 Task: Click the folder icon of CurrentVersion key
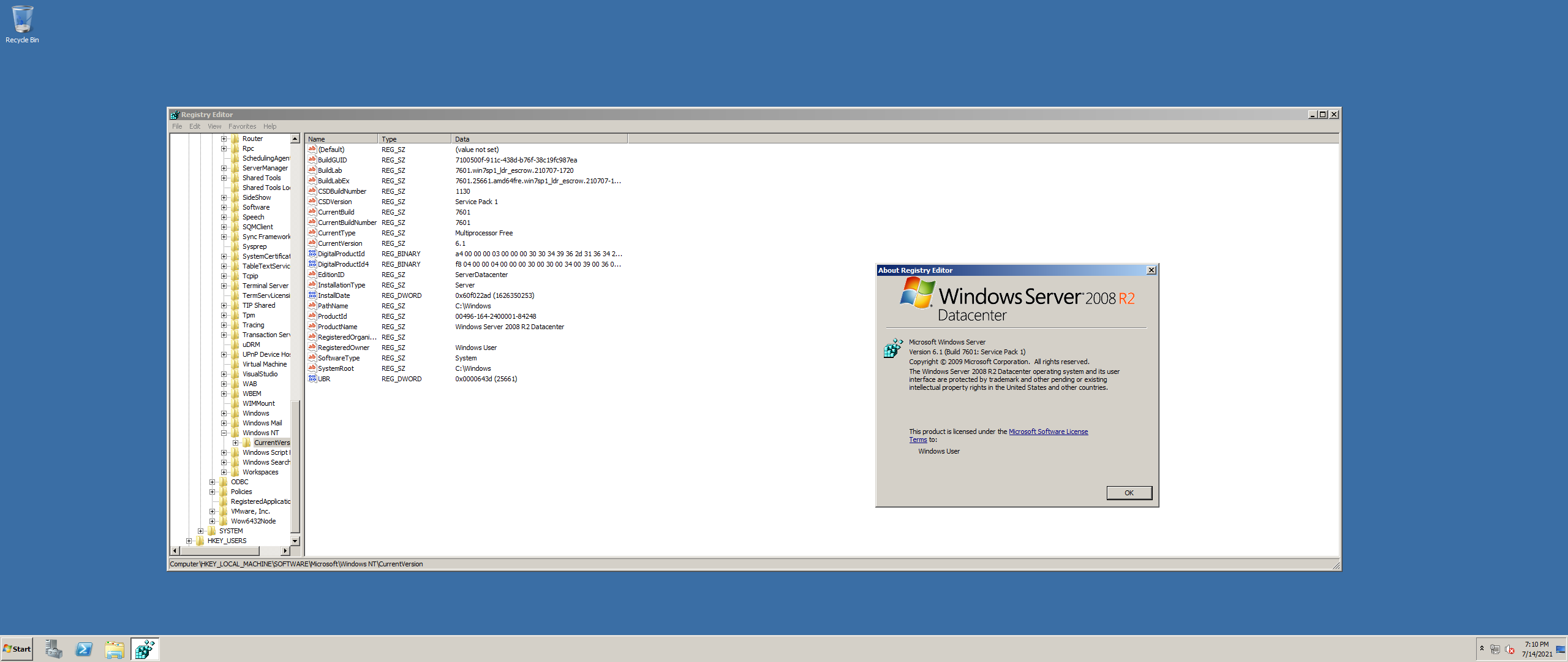tap(247, 443)
